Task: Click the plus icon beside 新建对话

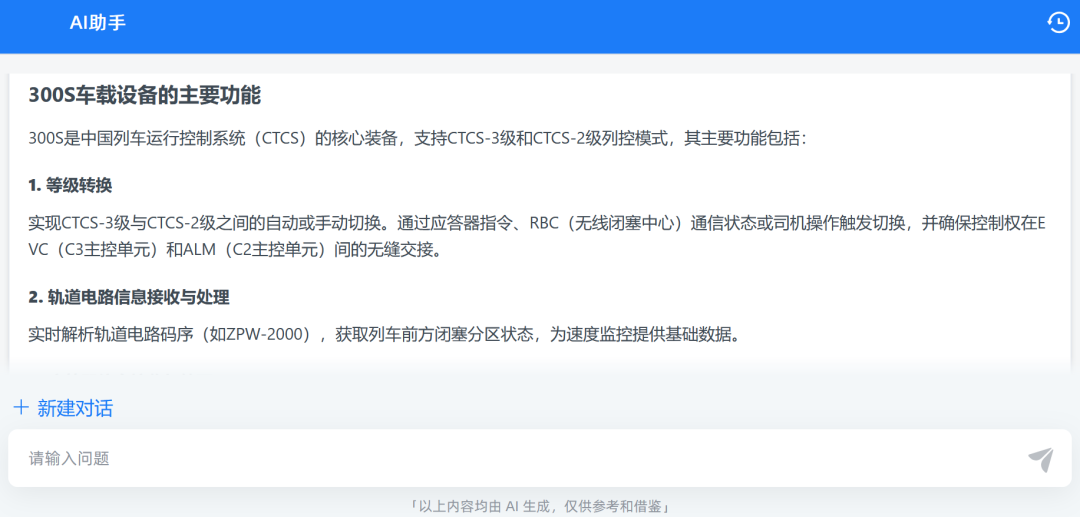Action: tap(21, 407)
